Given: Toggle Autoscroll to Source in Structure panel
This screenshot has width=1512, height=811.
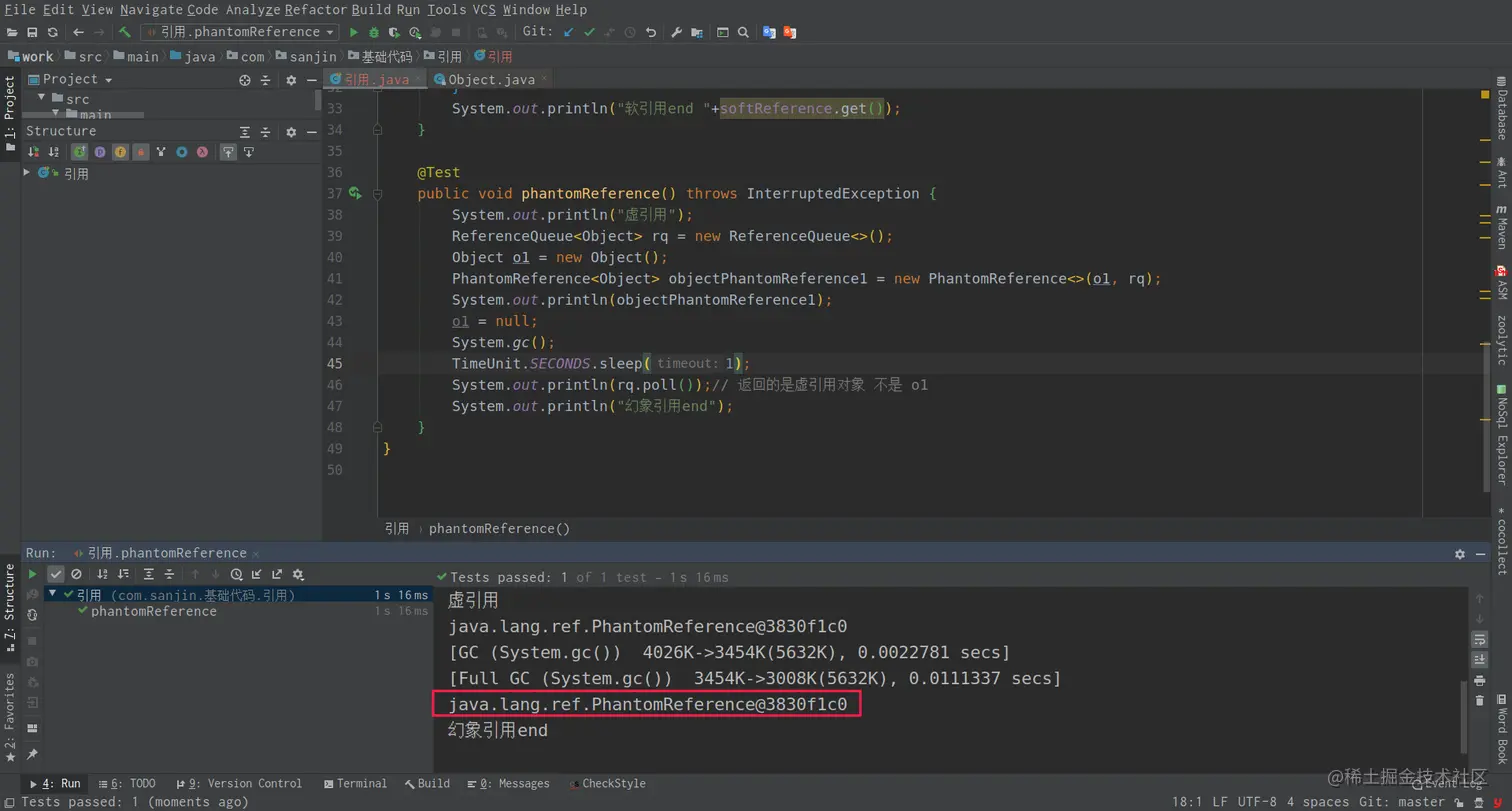Looking at the screenshot, I should click(228, 152).
